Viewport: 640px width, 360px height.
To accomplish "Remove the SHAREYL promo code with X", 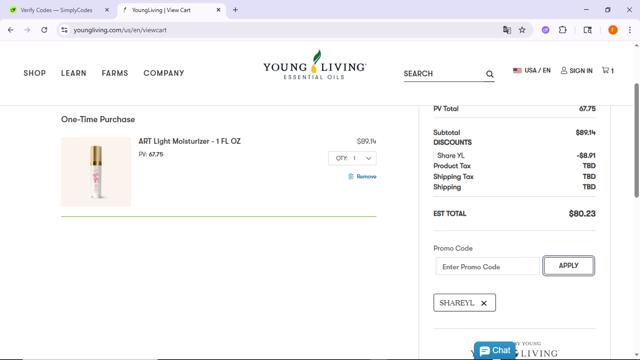I will pos(484,303).
